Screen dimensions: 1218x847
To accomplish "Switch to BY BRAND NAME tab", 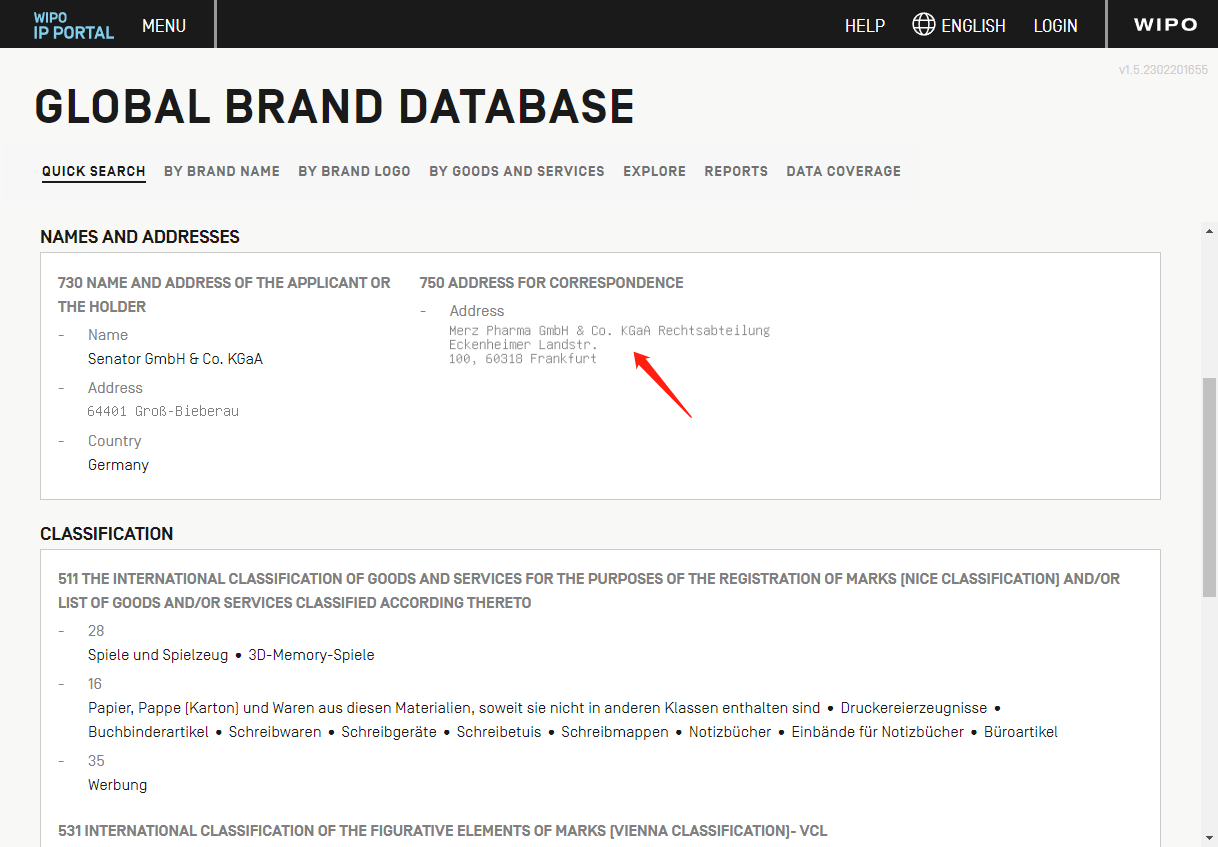I will point(222,171).
